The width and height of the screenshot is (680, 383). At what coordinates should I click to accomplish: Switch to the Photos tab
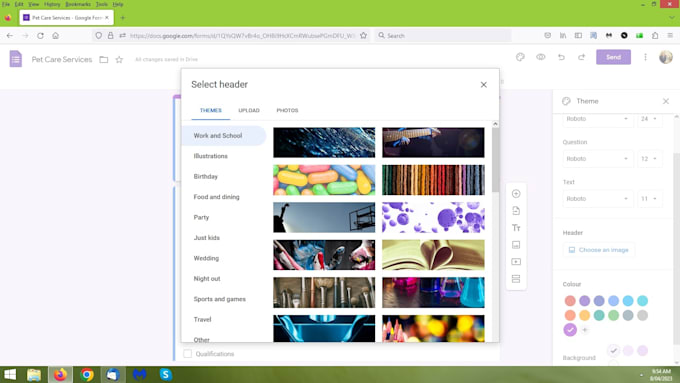click(287, 110)
